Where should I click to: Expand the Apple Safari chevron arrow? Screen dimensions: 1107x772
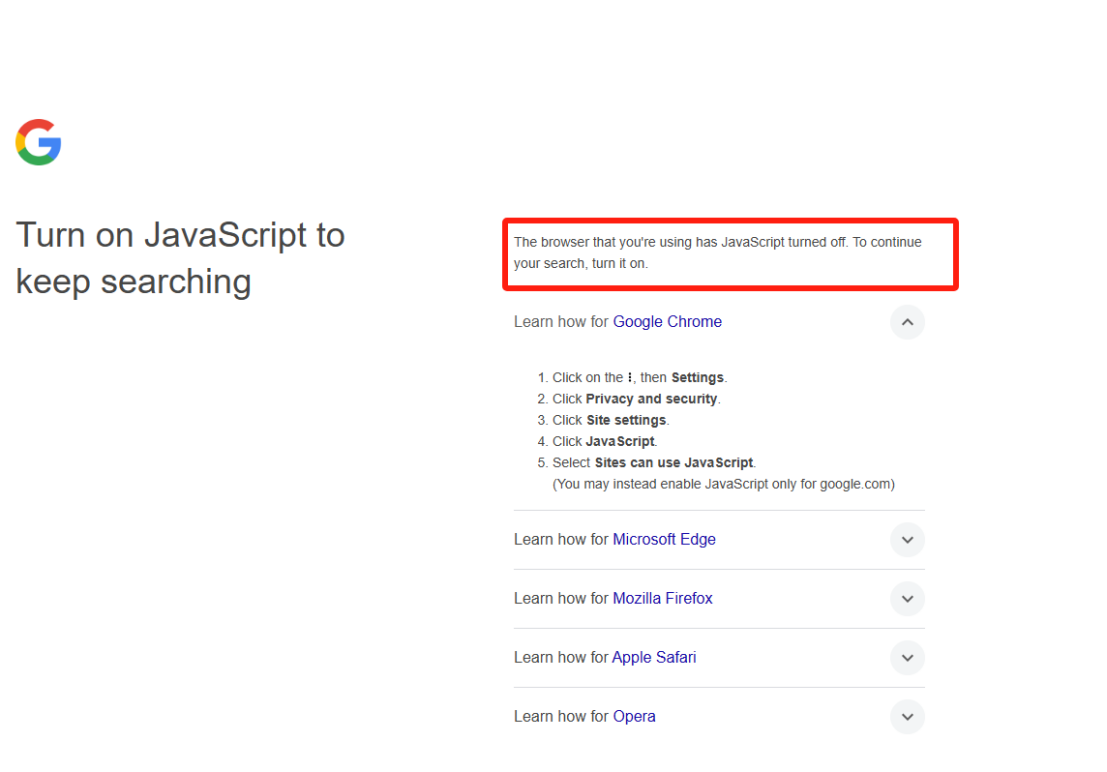[x=907, y=658]
